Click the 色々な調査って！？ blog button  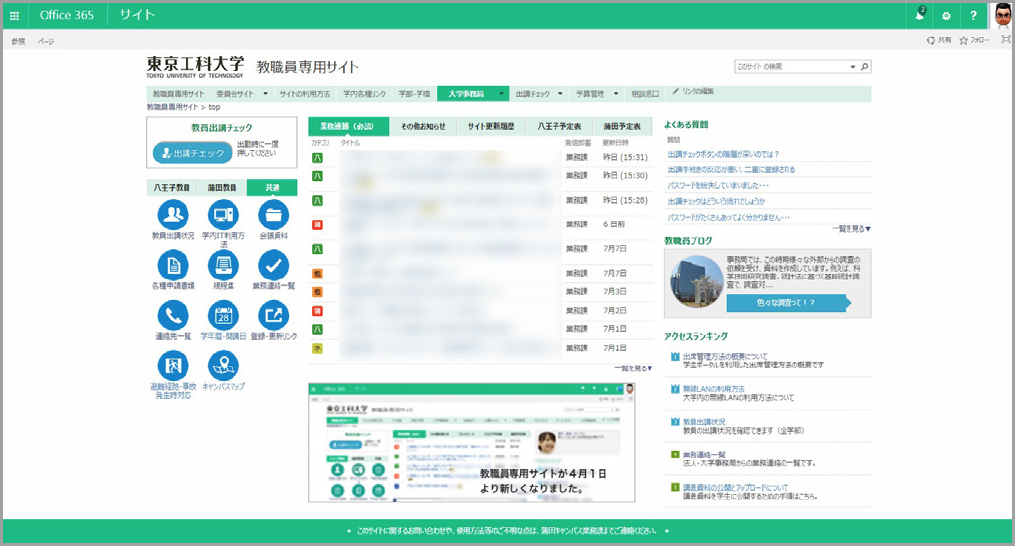[x=788, y=302]
